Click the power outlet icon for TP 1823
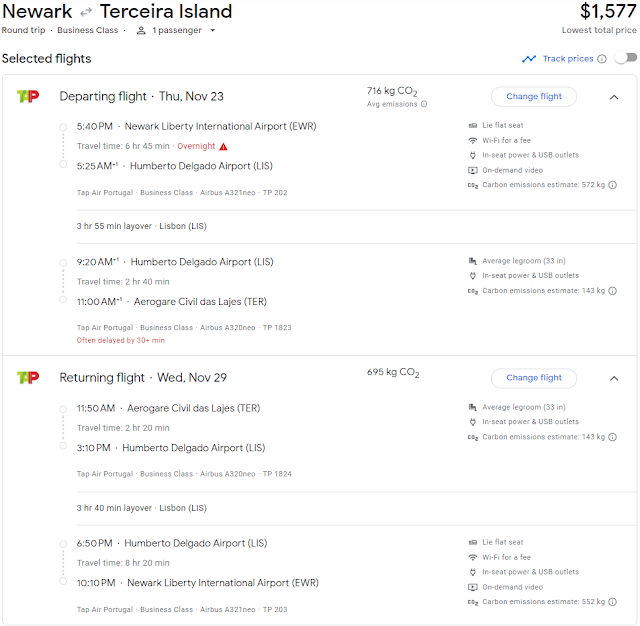 click(x=473, y=275)
